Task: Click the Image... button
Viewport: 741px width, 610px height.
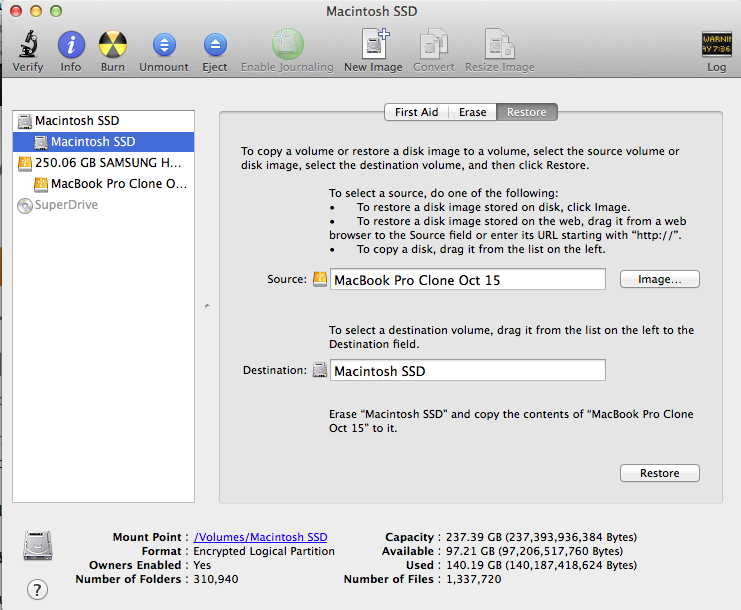Action: pyautogui.click(x=659, y=279)
